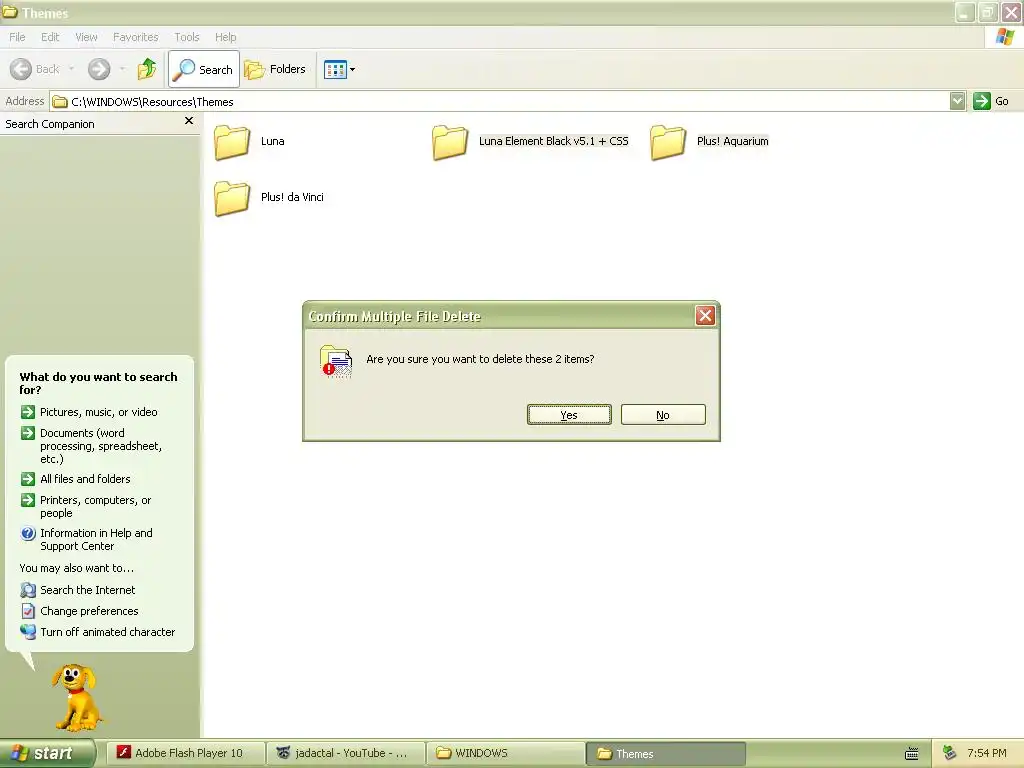Click the Themes folder icon in title bar
The width and height of the screenshot is (1024, 768).
click(x=9, y=12)
